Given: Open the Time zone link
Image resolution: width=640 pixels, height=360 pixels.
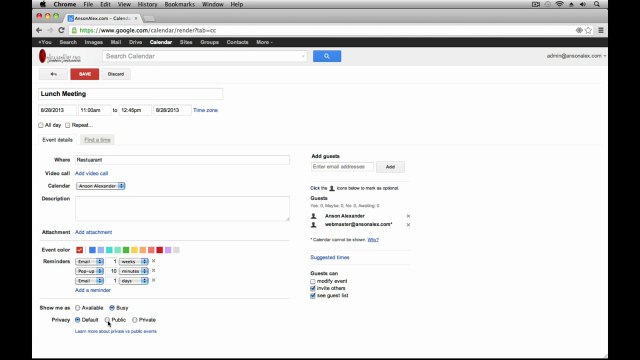Looking at the screenshot, I should point(205,110).
